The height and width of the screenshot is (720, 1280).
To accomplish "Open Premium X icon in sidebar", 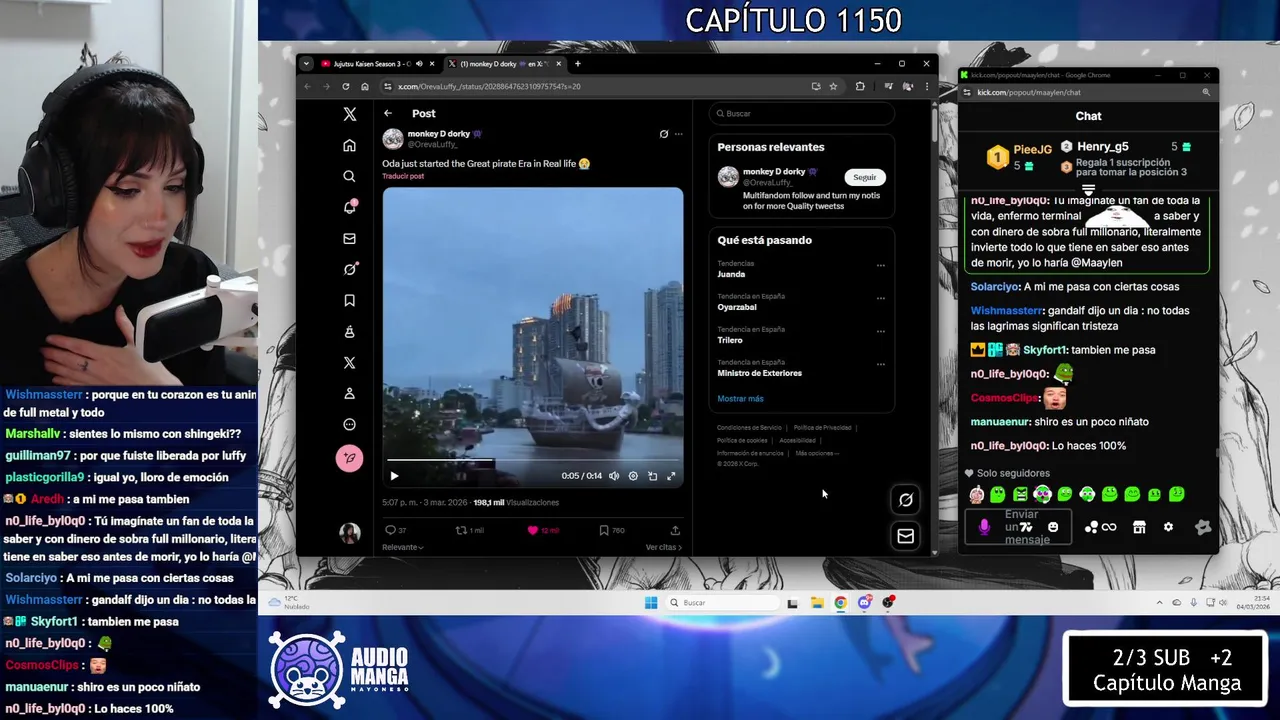I will (349, 363).
